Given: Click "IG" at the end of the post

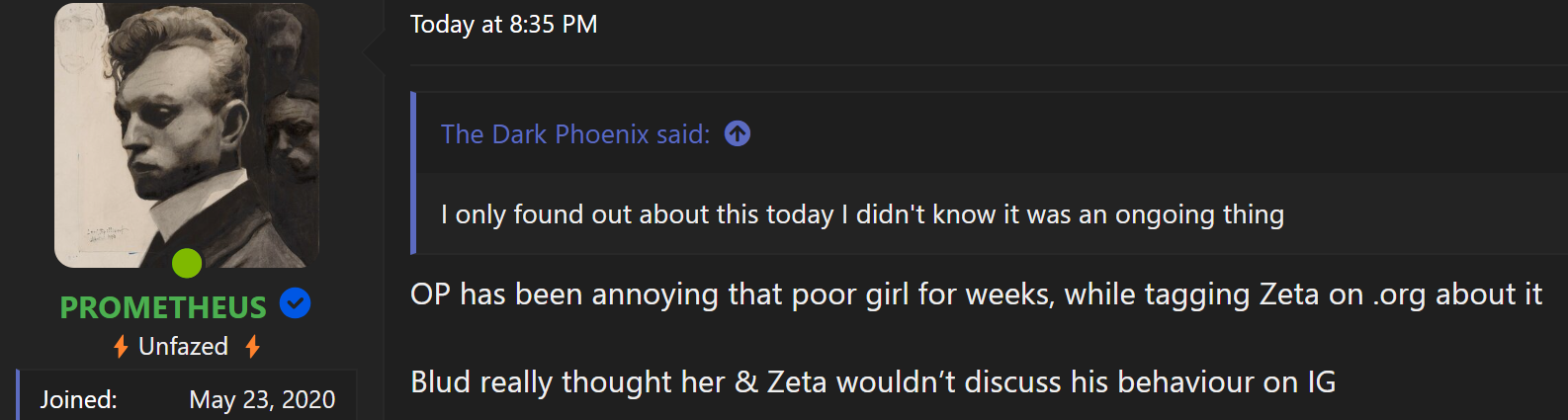Looking at the screenshot, I should (1321, 381).
